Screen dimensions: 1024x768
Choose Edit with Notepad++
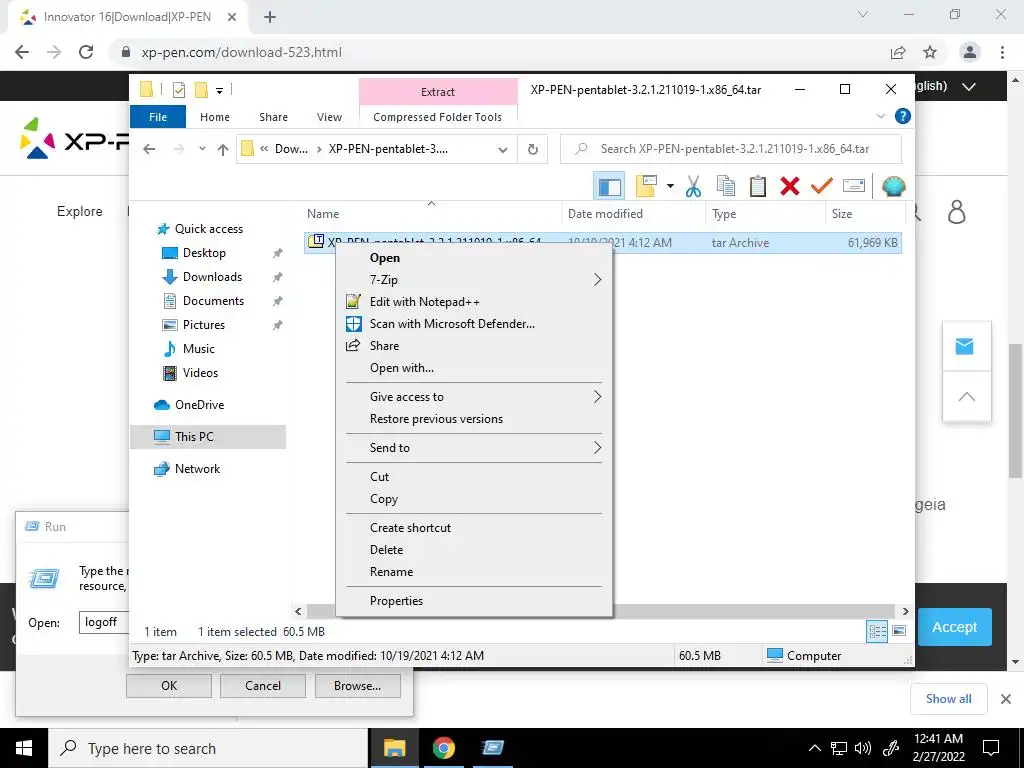pyautogui.click(x=472, y=302)
